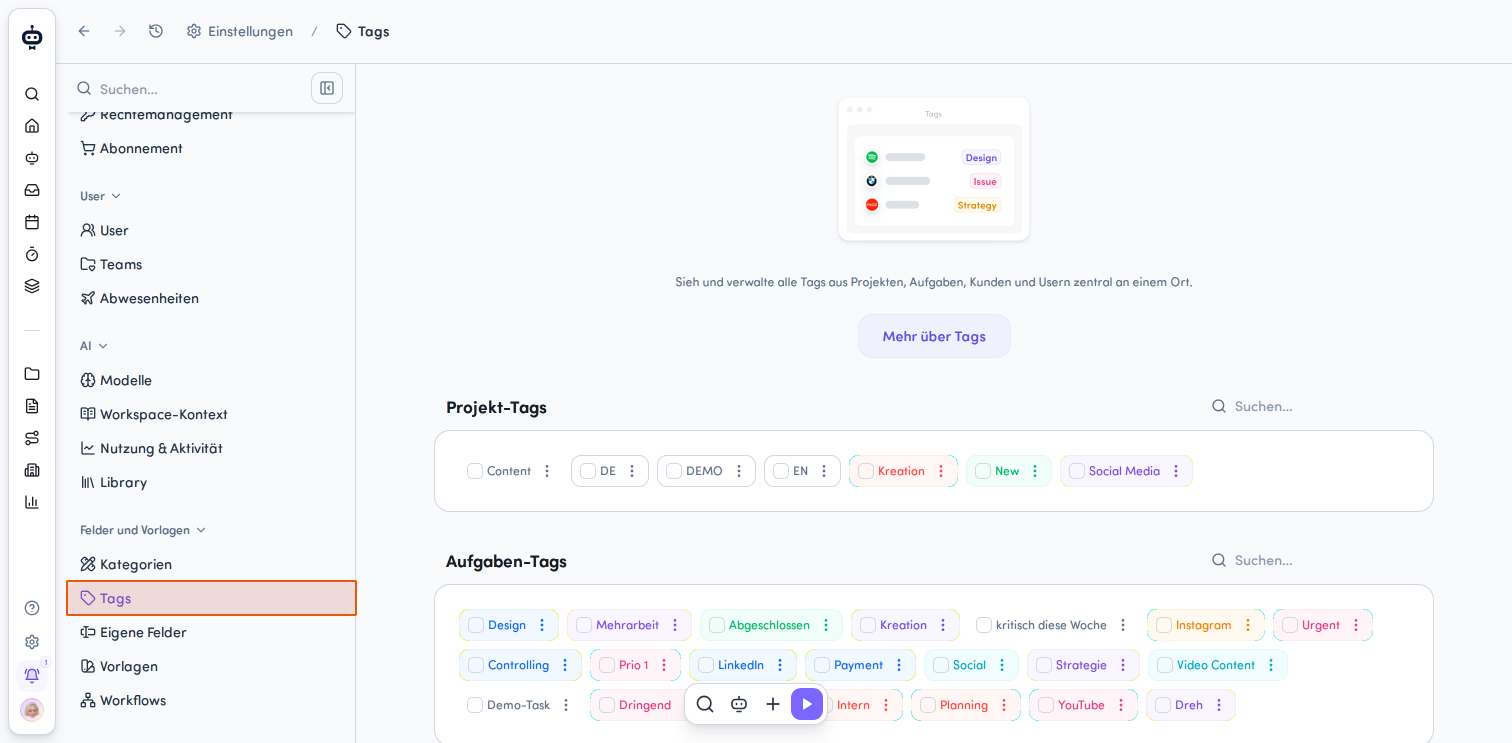
Task: Open the bar chart reports icon
Action: pos(32,502)
